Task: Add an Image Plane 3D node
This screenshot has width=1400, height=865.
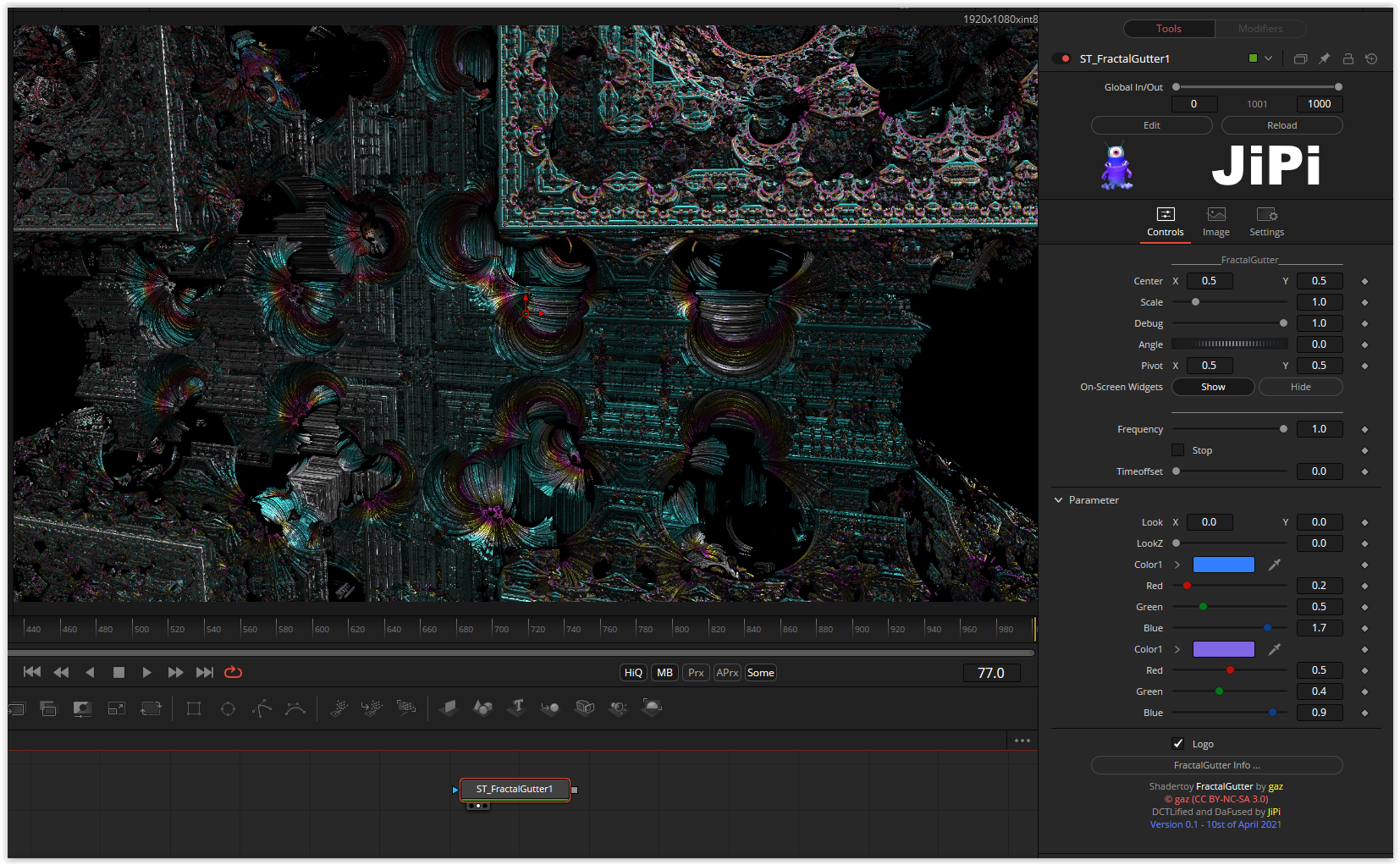Action: tap(449, 708)
